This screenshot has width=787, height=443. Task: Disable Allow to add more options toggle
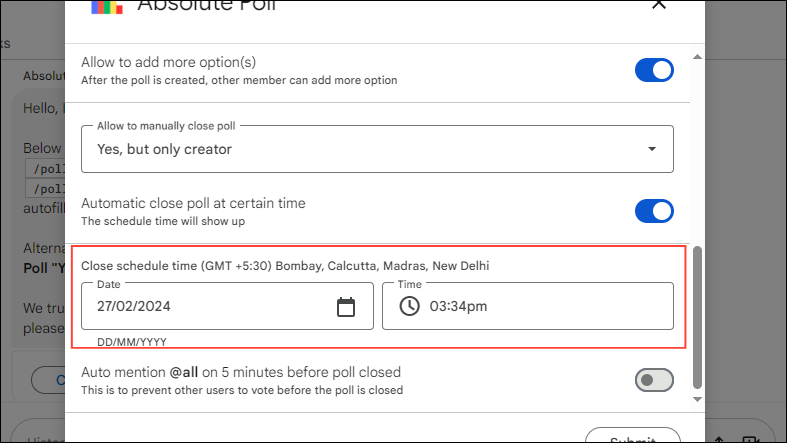[654, 70]
